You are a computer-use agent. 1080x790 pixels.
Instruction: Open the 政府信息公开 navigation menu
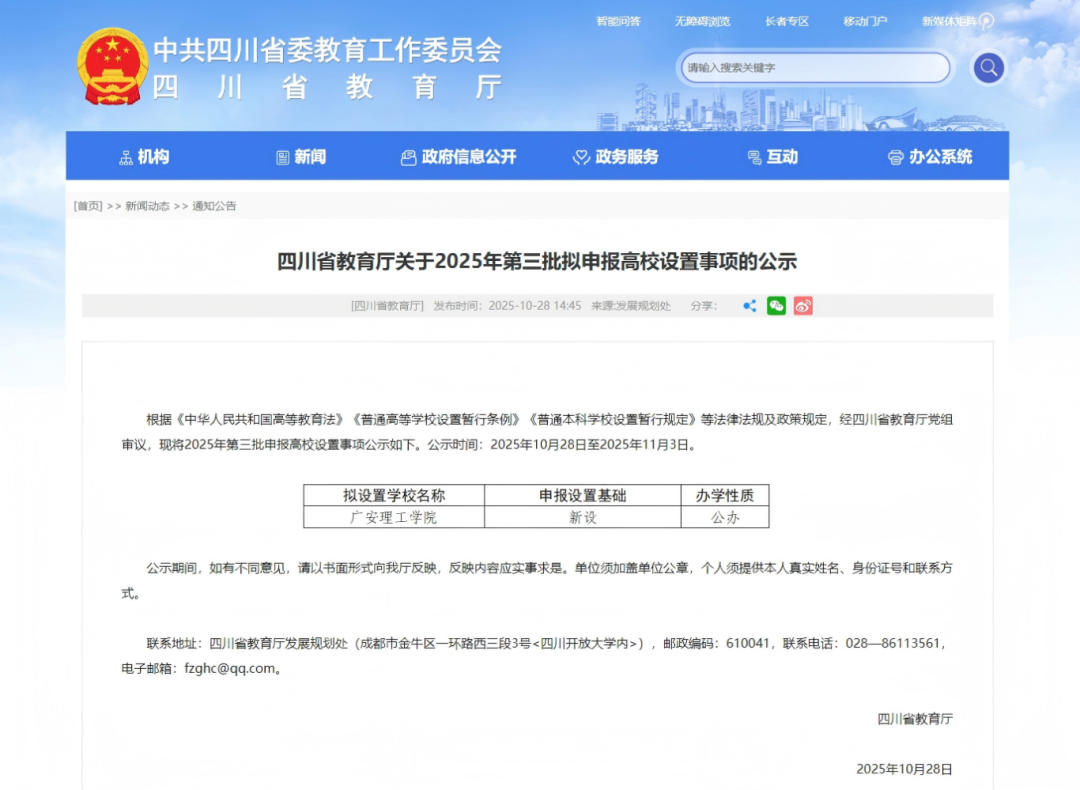coord(459,157)
